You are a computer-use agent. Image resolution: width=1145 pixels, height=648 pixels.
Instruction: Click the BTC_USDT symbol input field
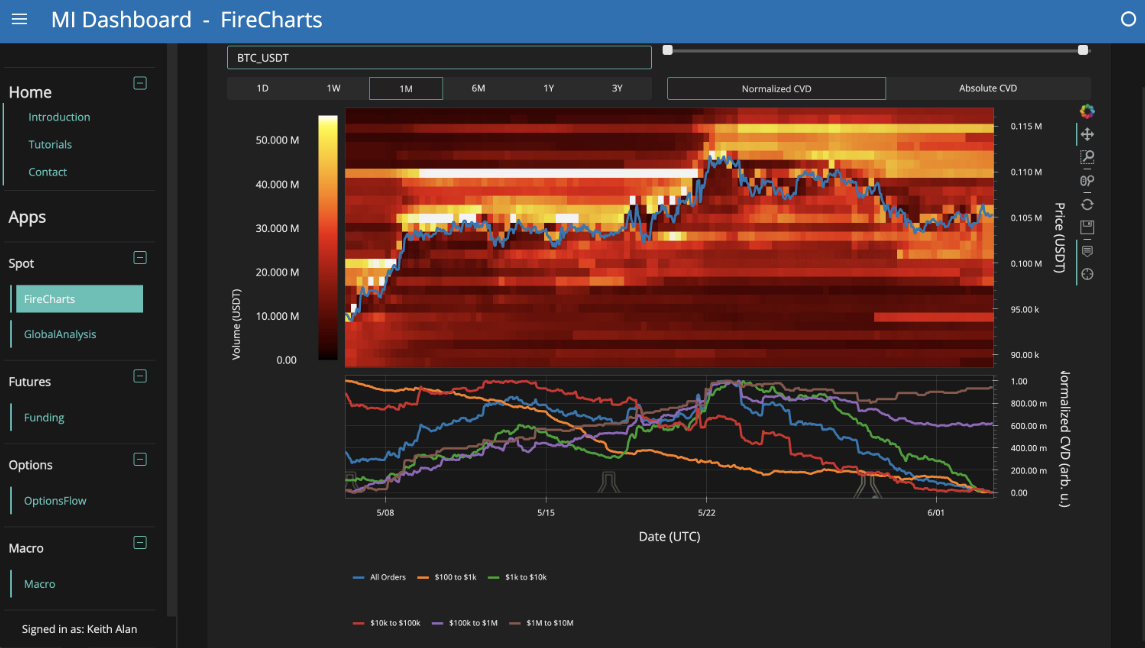pos(439,58)
